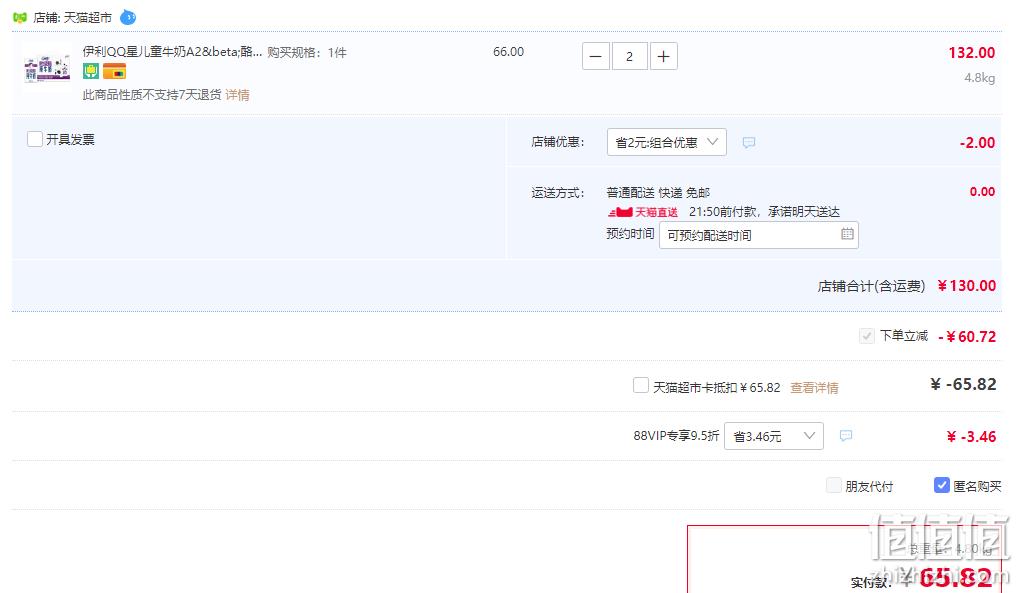Tick the 朋友代付 checkbox
Viewport: 1019px width, 593px height.
[834, 485]
